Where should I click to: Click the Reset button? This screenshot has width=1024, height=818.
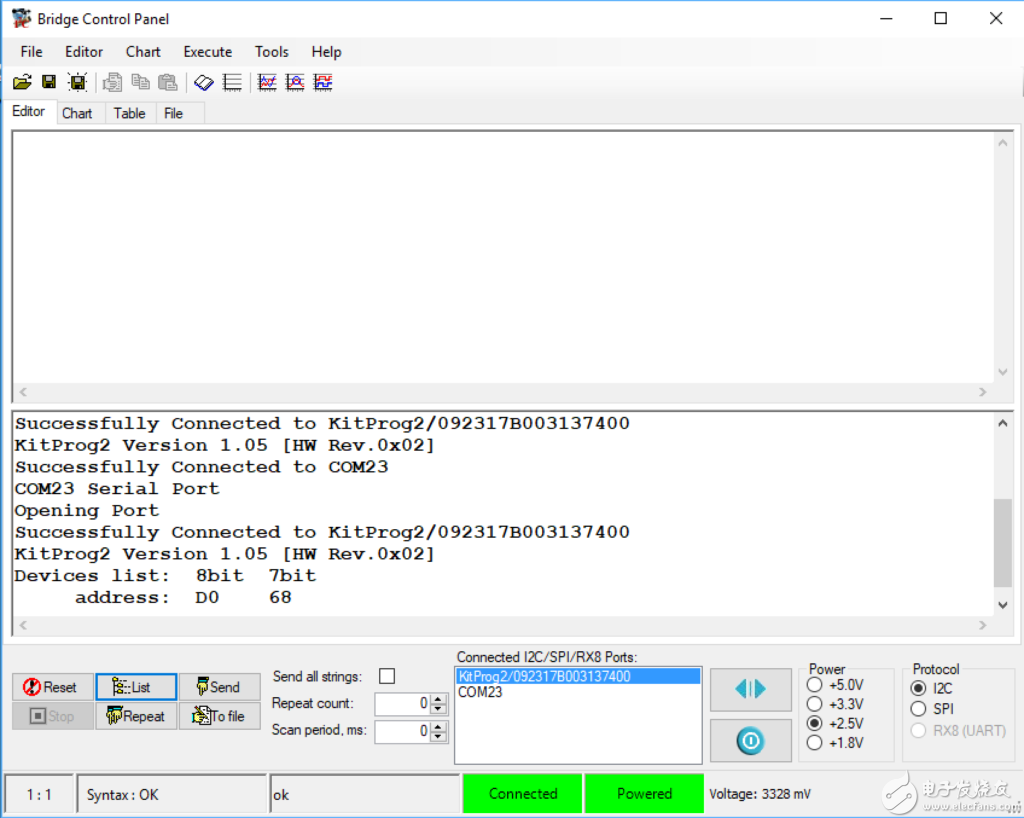pyautogui.click(x=52, y=687)
